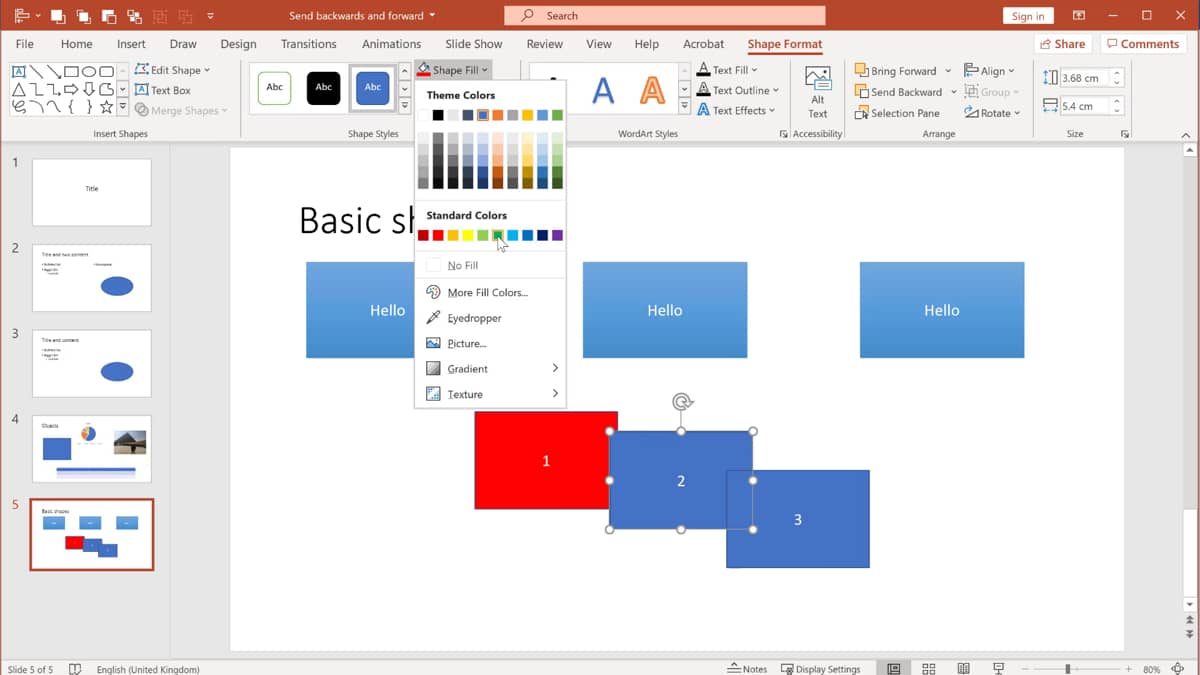This screenshot has width=1200, height=675.
Task: Apply the white outlined Abc shape style
Action: click(275, 88)
